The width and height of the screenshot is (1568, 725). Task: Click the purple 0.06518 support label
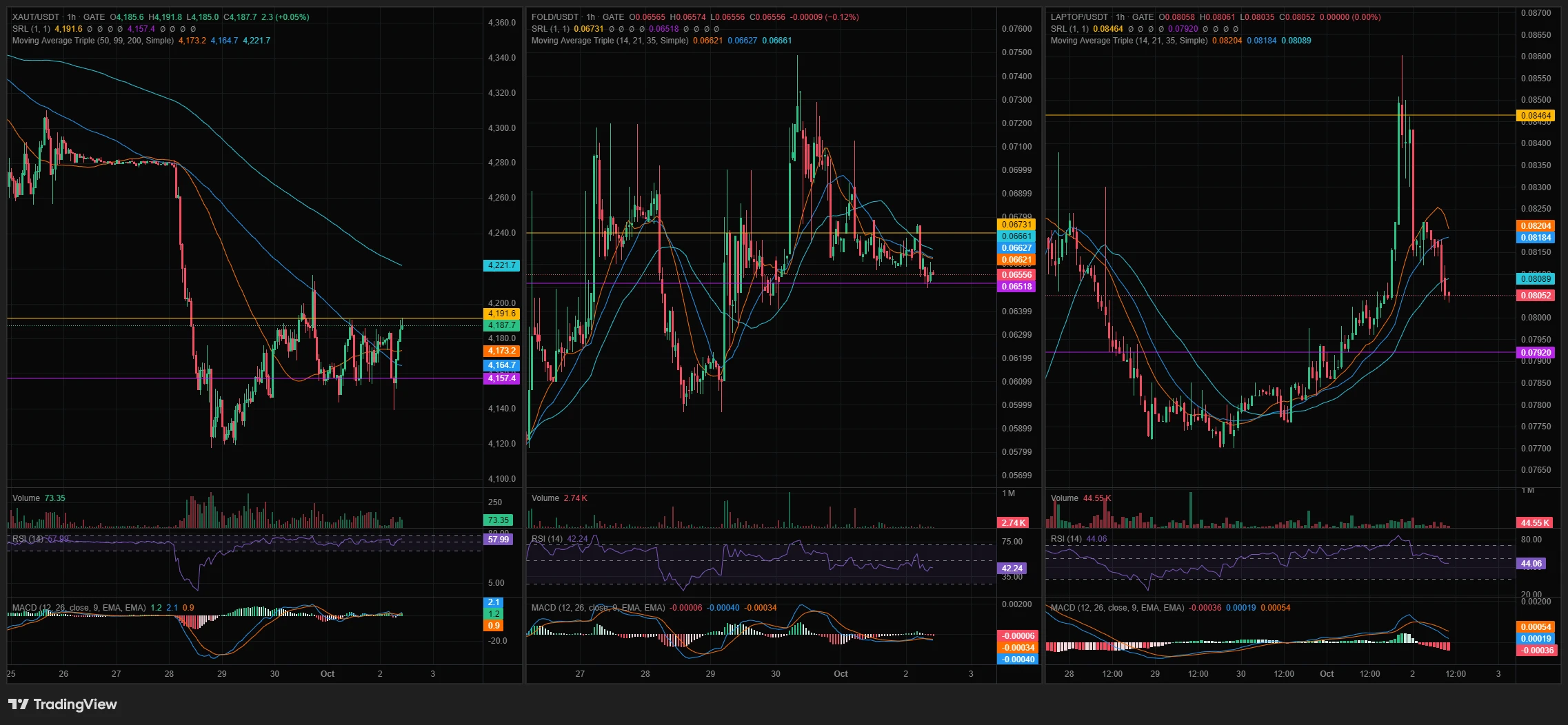1016,287
